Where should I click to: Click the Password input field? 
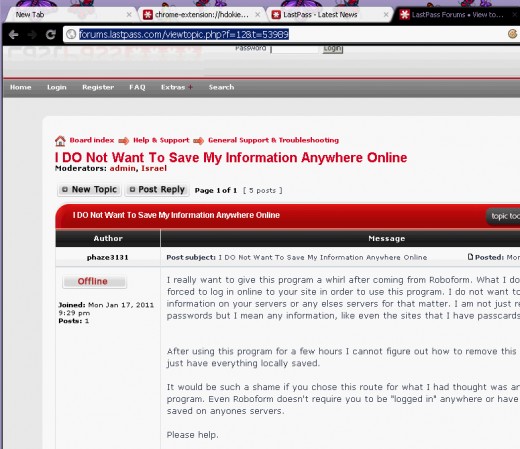(x=295, y=49)
